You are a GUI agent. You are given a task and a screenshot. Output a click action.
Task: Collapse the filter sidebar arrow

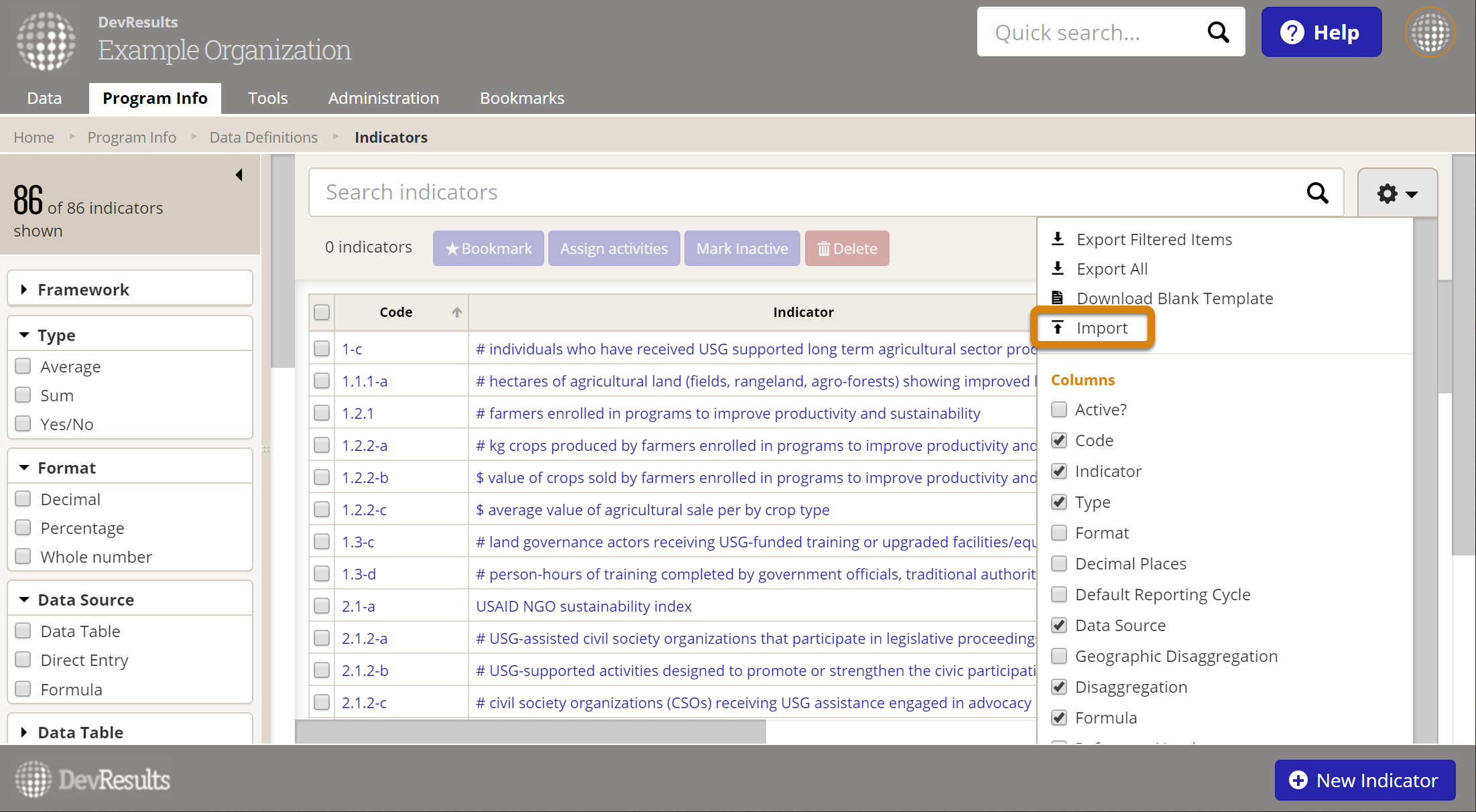(239, 175)
